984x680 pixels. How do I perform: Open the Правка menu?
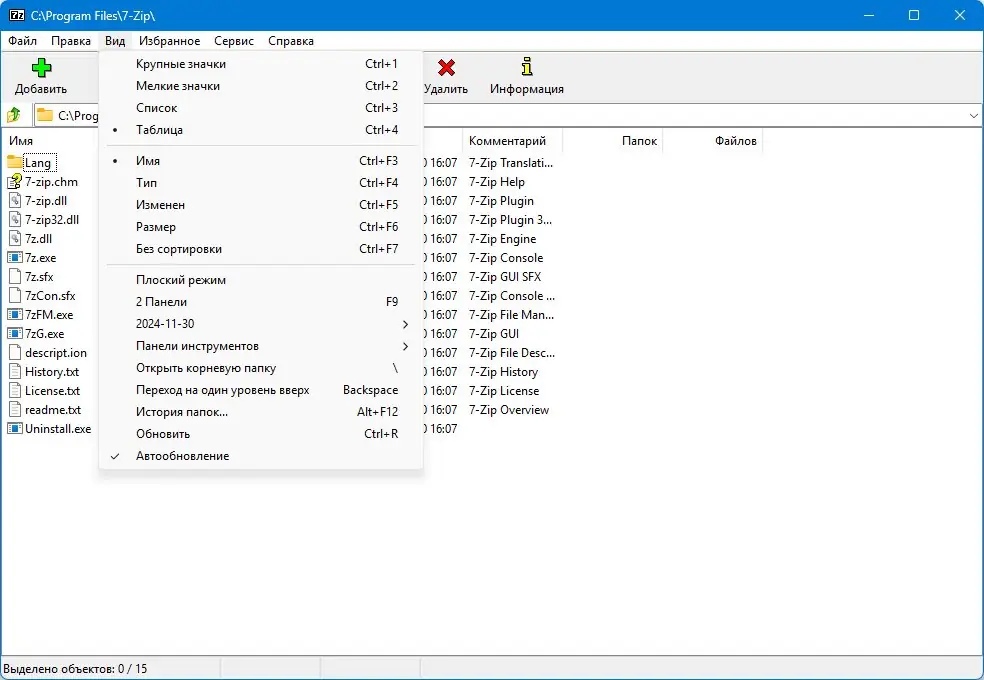[71, 41]
